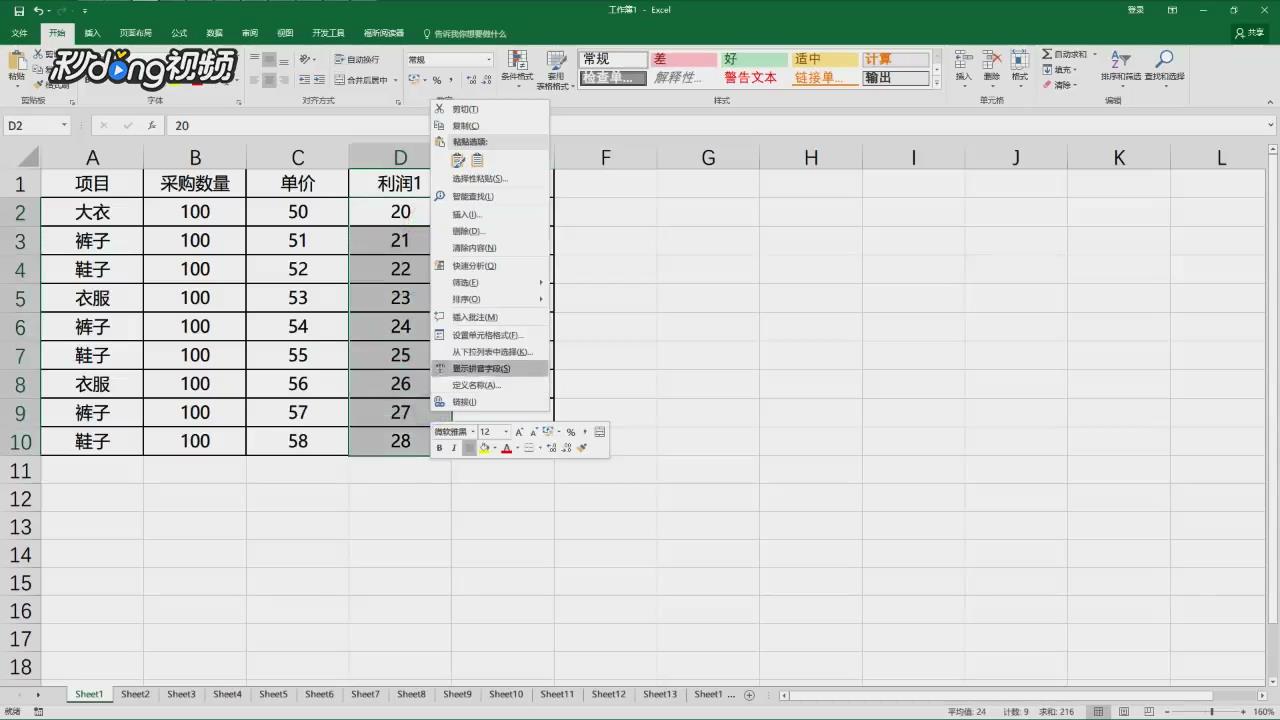
Task: Choose Format Cells (设置单元格格式) in context menu
Action: coord(490,335)
